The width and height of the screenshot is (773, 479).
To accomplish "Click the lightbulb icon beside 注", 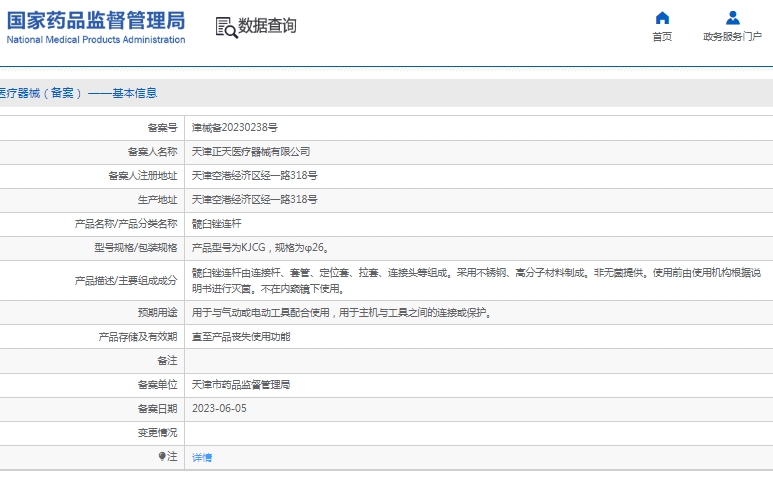I will pos(162,456).
